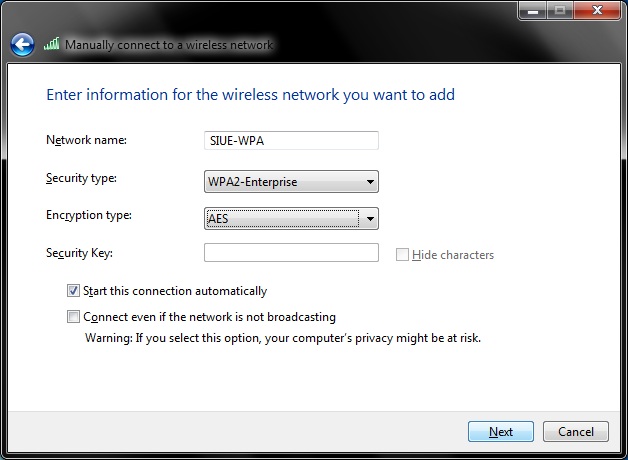Open the Security type dropdown showing WPA2-Enterprise
628x460 pixels.
click(291, 182)
